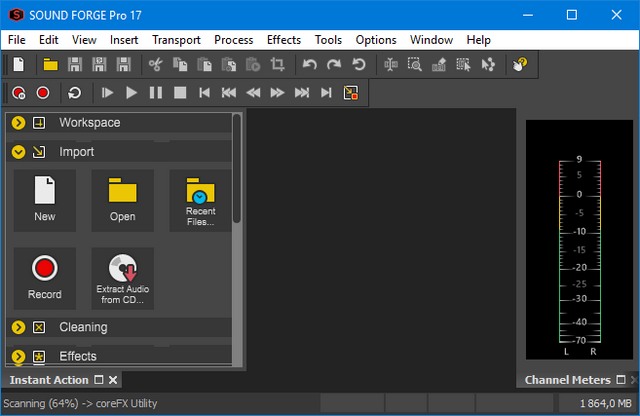Image resolution: width=640 pixels, height=416 pixels.
Task: Click the Undo arrow icon
Action: click(310, 65)
